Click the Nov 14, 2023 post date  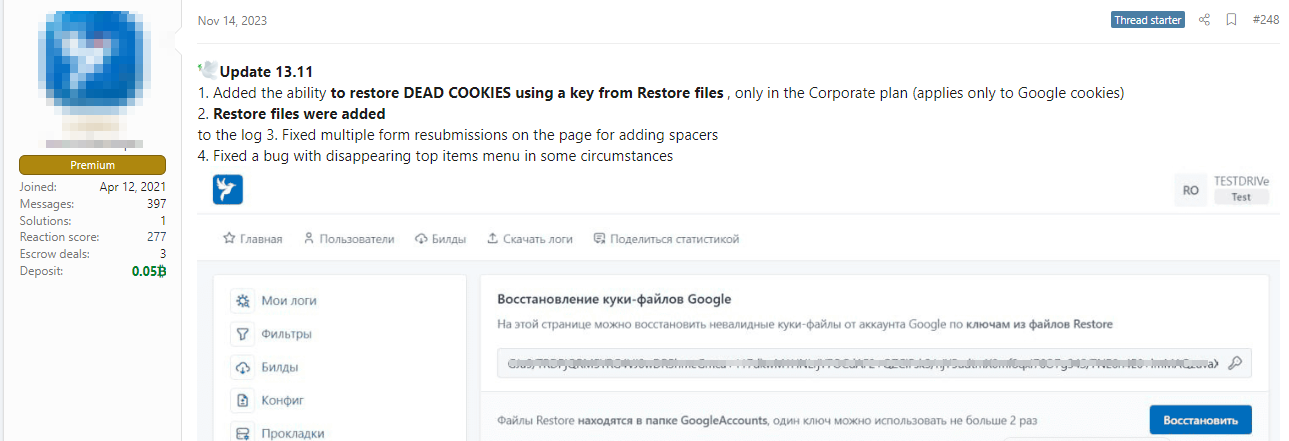(x=232, y=21)
